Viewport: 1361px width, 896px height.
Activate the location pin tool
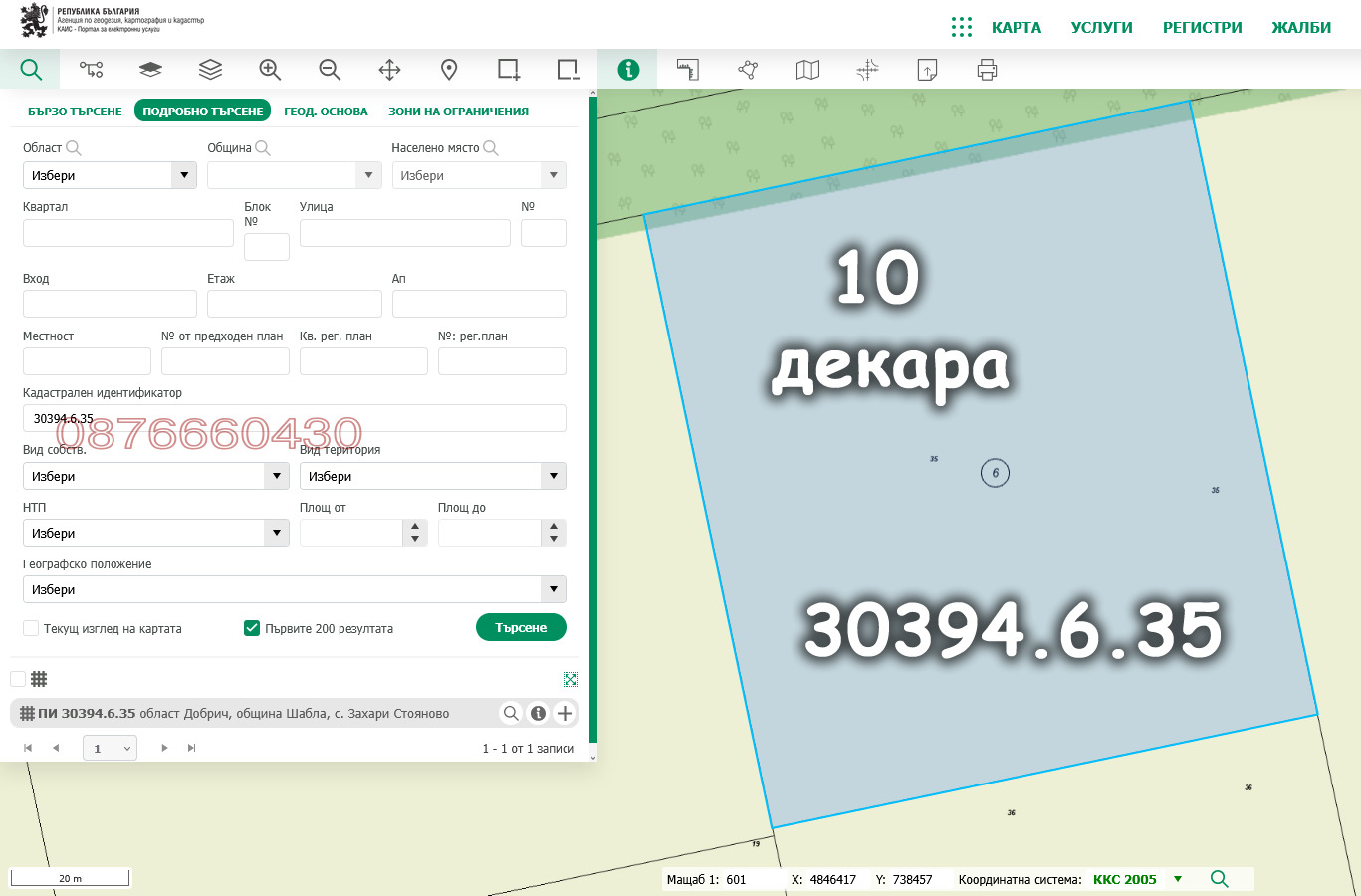coord(448,70)
